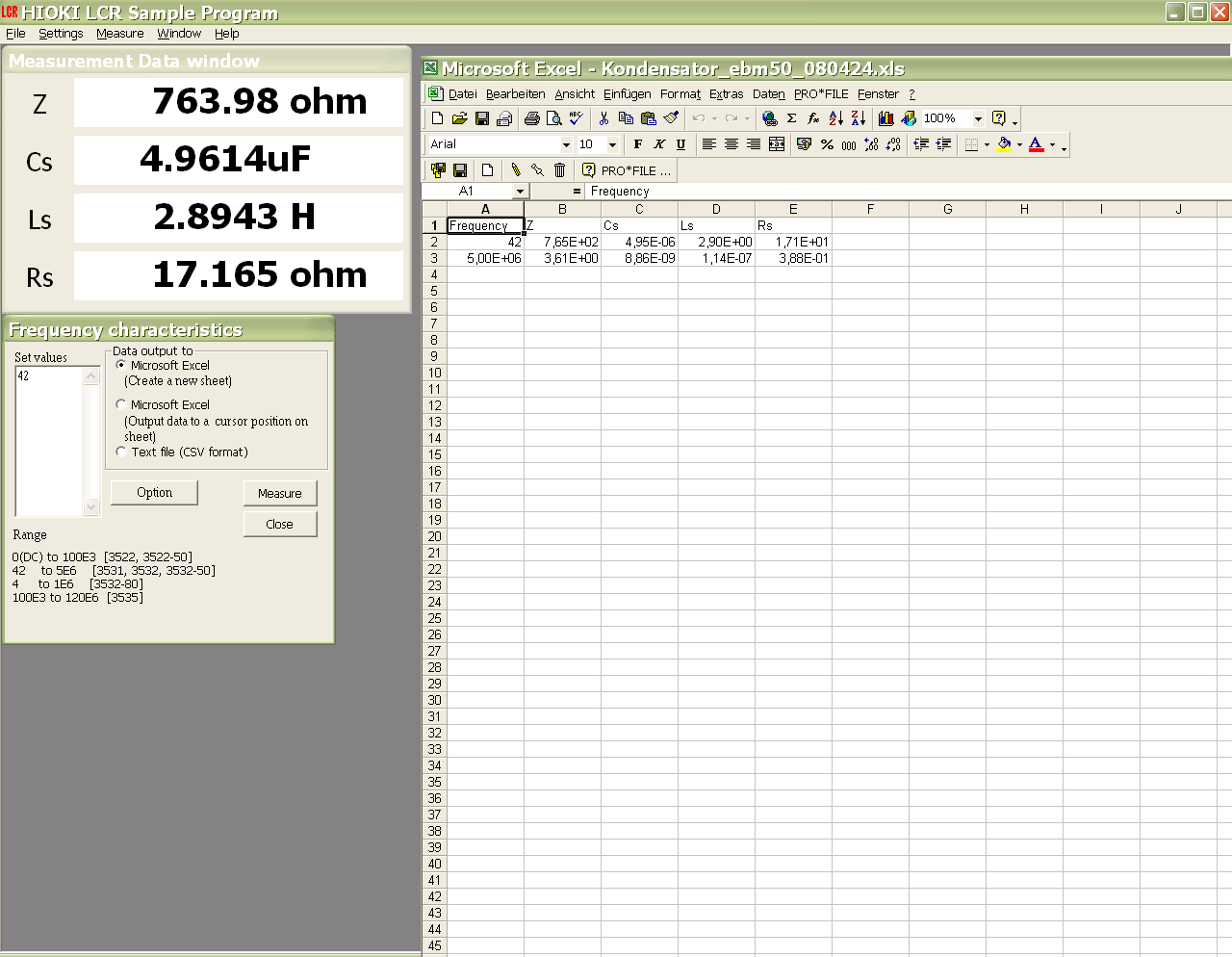Toggle Underline (U) formatting
This screenshot has width=1232, height=957.
[x=681, y=144]
